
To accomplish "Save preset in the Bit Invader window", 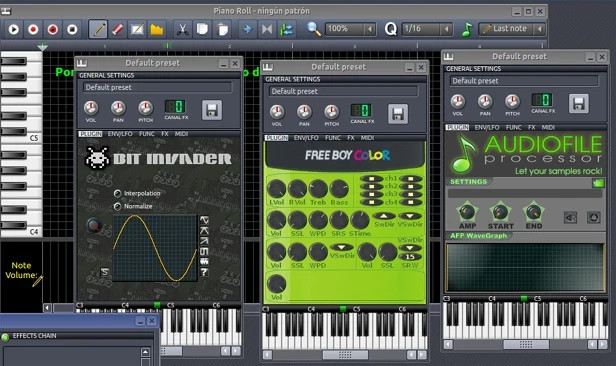I will (212, 110).
